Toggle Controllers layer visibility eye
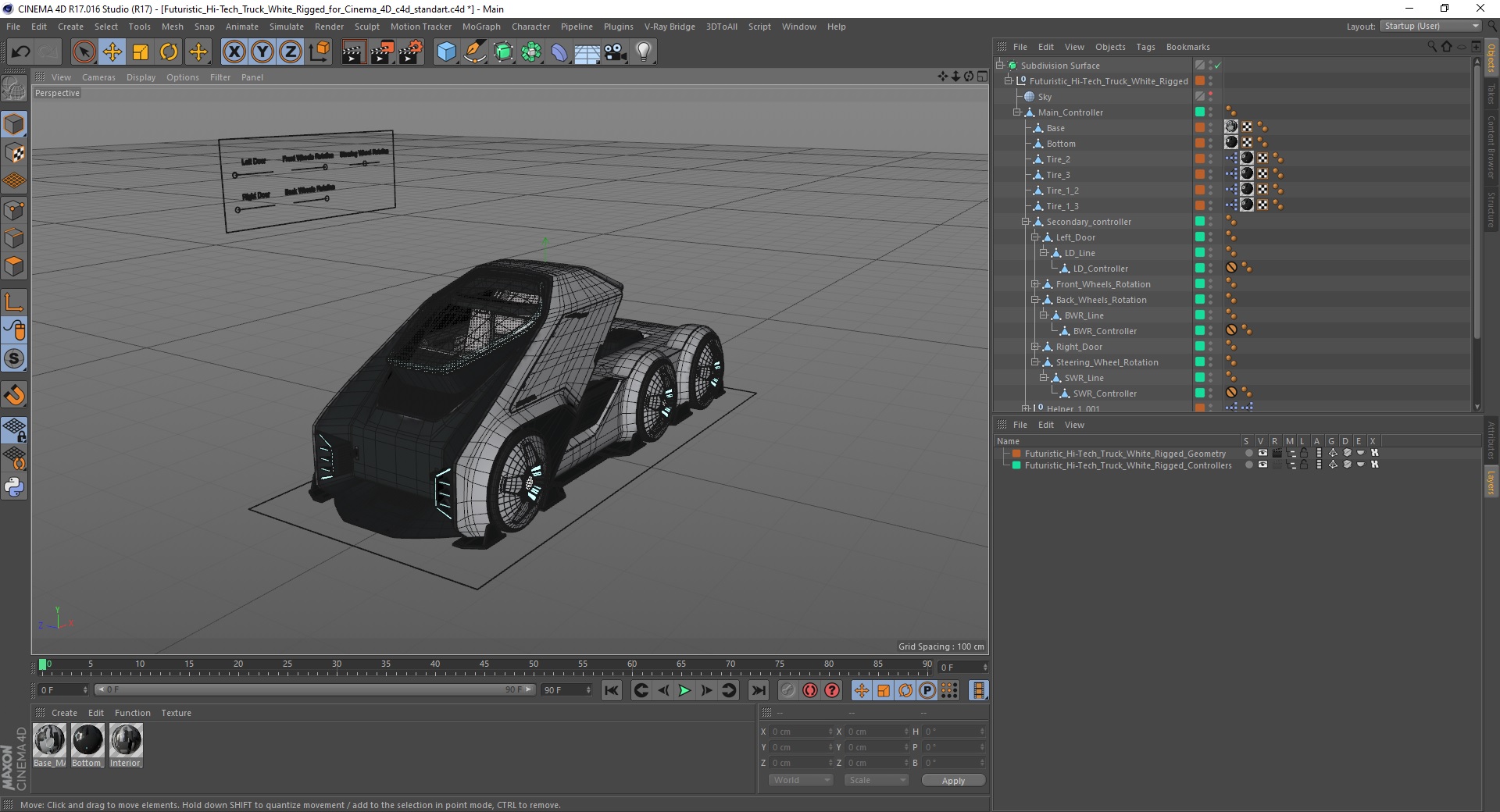Image resolution: width=1500 pixels, height=812 pixels. (x=1262, y=465)
